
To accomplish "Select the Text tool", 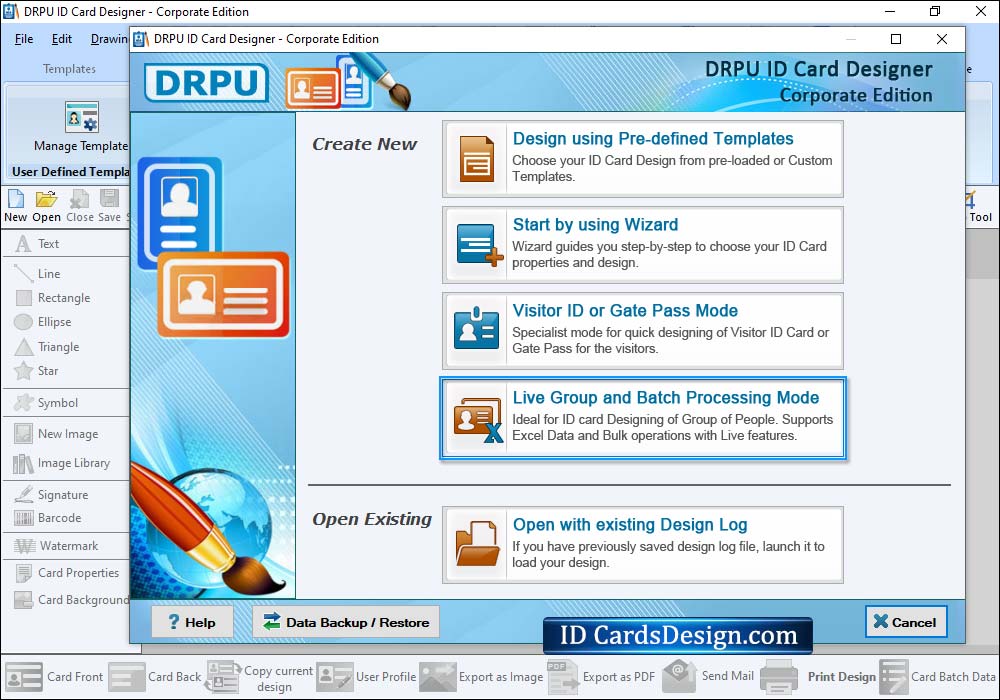I will pyautogui.click(x=37, y=244).
